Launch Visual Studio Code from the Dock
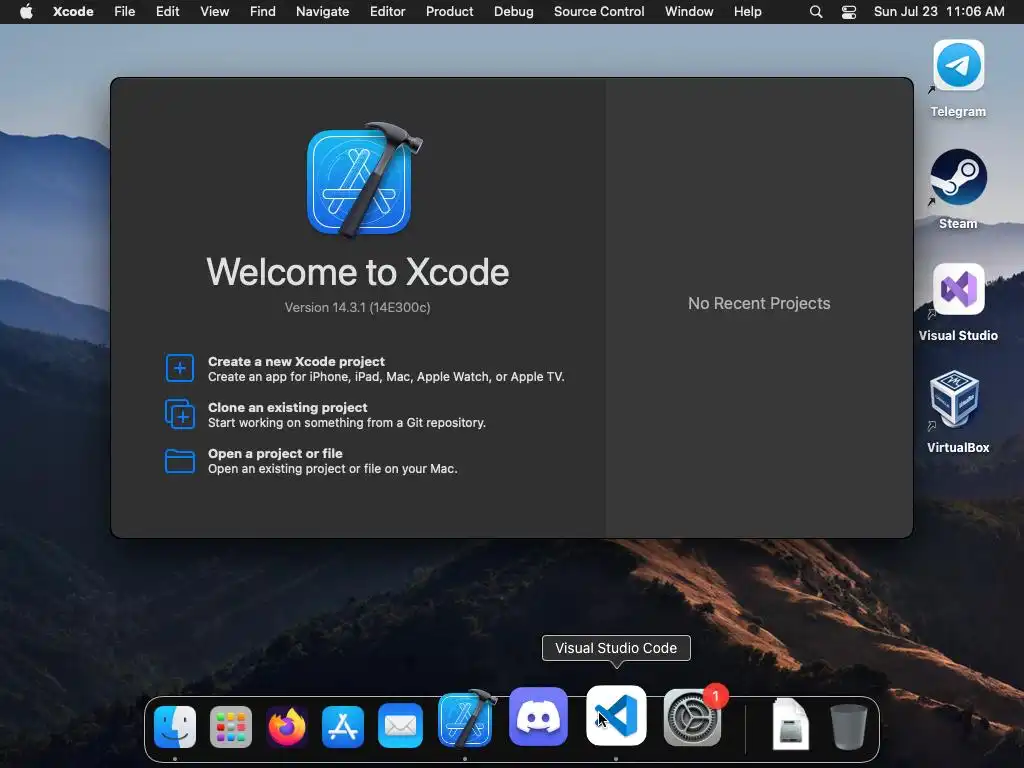Viewport: 1024px width, 768px height. pos(616,716)
